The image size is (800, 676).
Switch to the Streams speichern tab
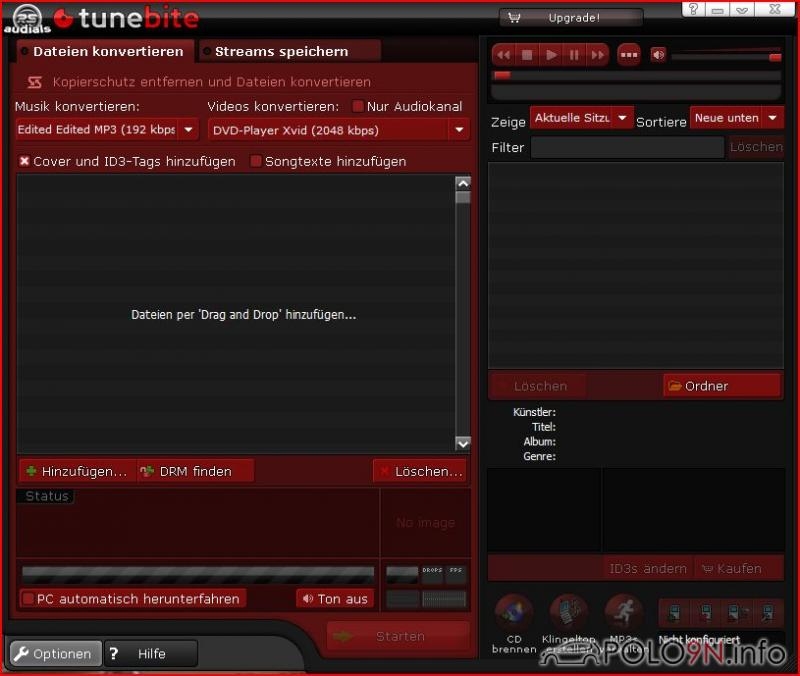[x=281, y=52]
